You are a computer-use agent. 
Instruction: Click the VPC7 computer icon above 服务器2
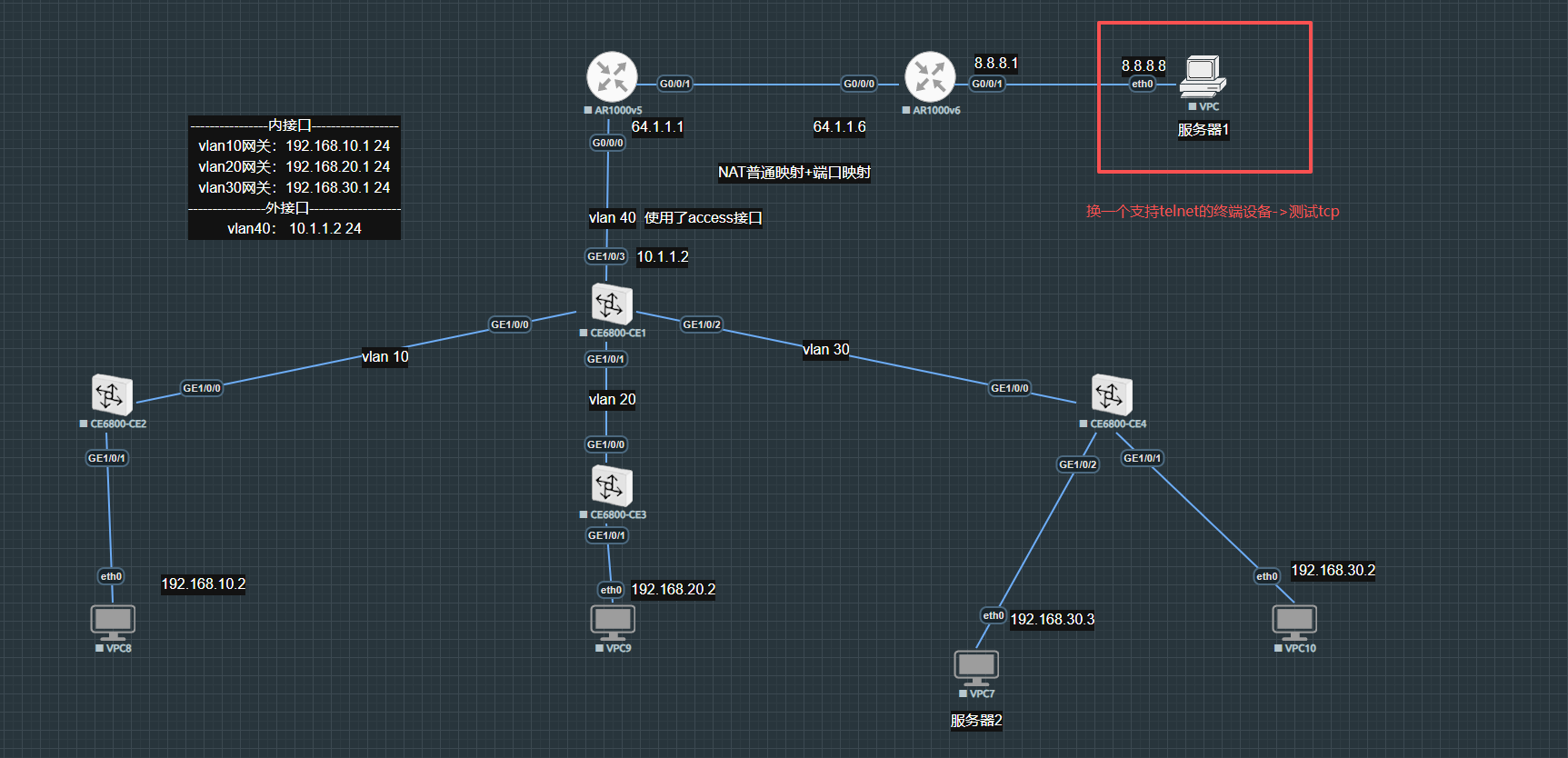click(976, 667)
